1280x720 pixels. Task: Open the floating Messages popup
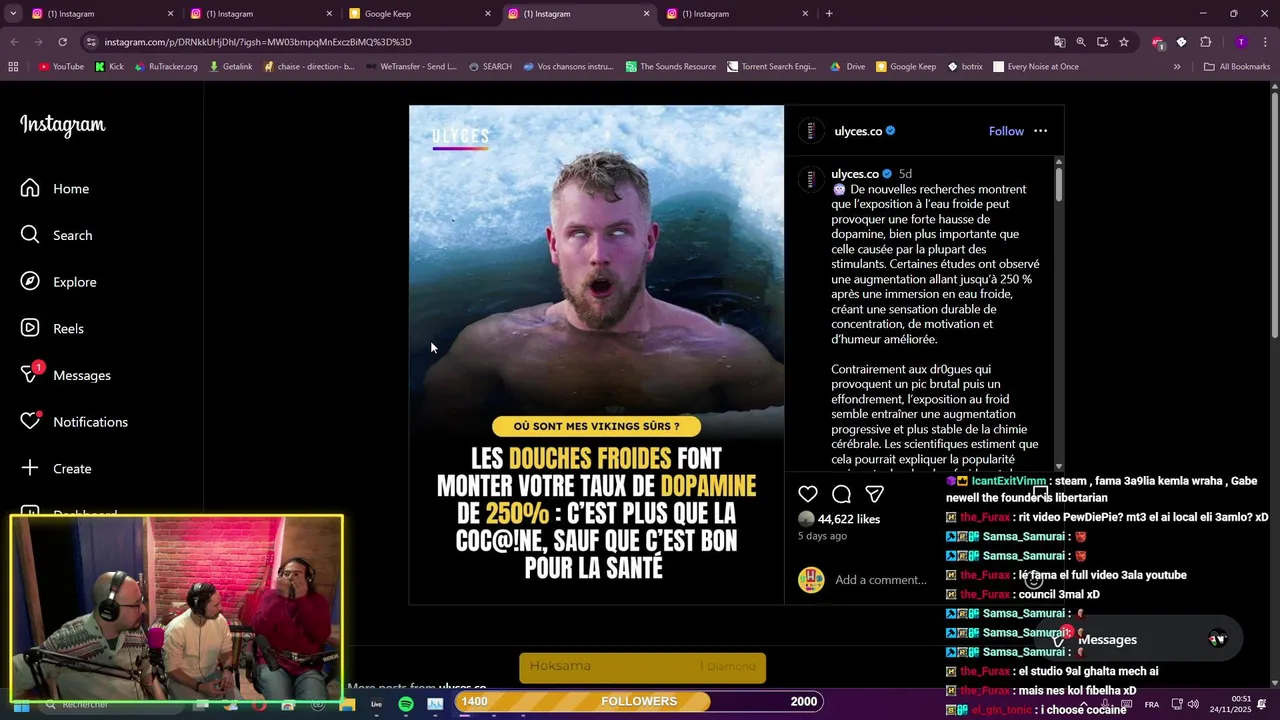1140,639
